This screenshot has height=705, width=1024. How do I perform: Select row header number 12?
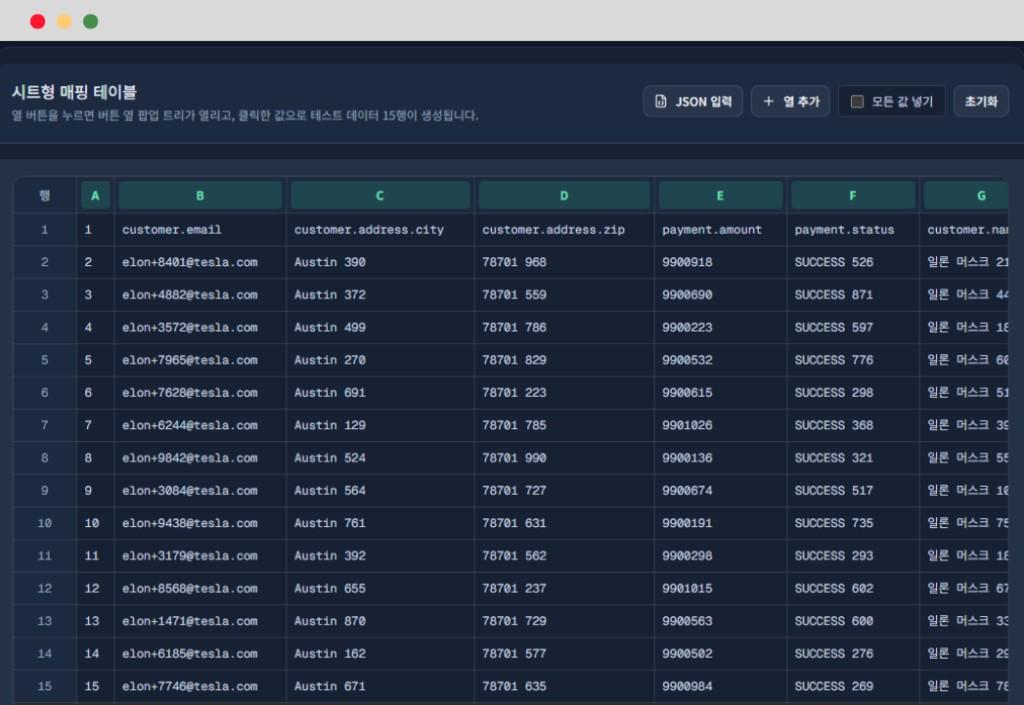click(44, 588)
